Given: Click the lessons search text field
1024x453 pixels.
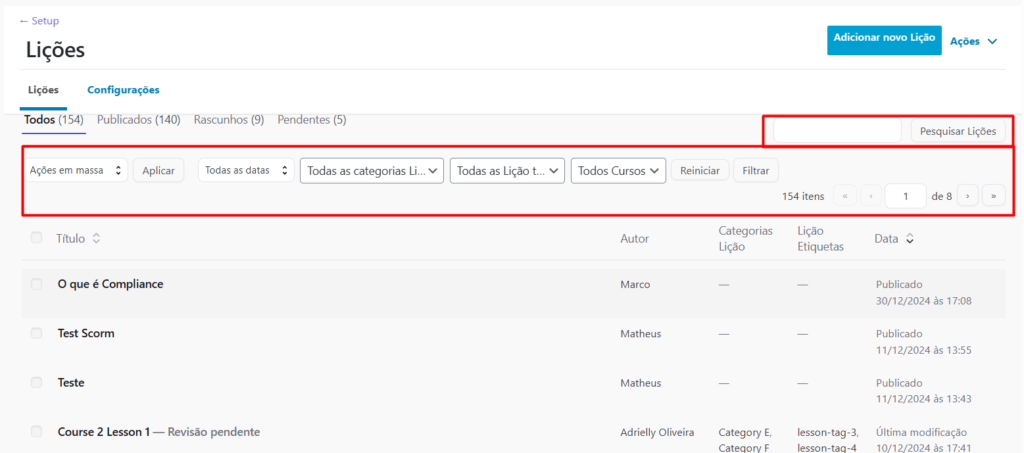Looking at the screenshot, I should [837, 131].
